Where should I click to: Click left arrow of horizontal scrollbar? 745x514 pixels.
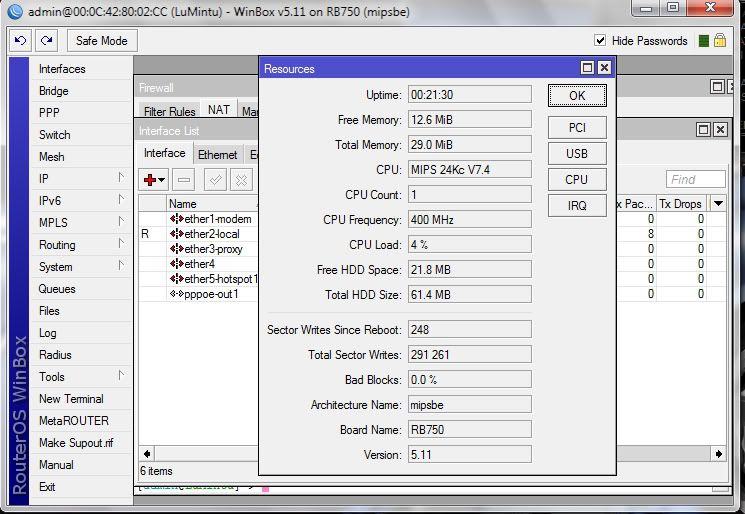tap(147, 454)
